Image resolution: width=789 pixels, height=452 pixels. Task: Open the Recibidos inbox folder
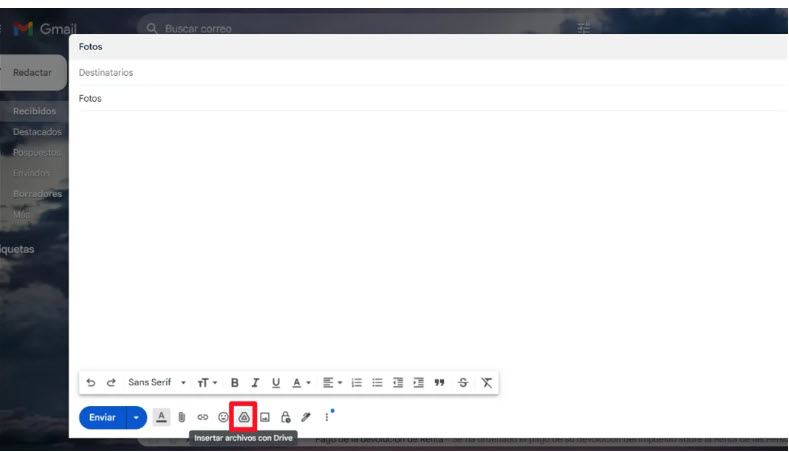[34, 111]
